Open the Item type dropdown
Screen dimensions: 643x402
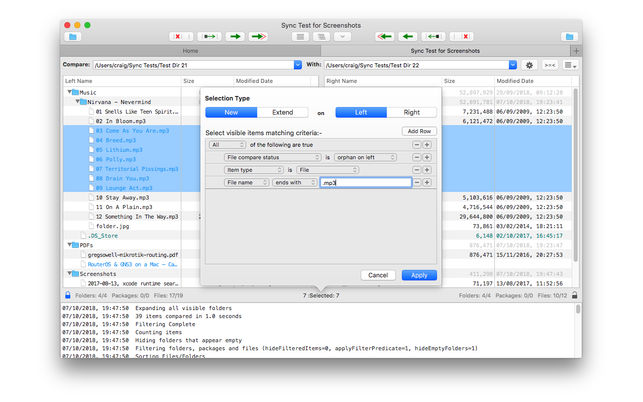[253, 170]
